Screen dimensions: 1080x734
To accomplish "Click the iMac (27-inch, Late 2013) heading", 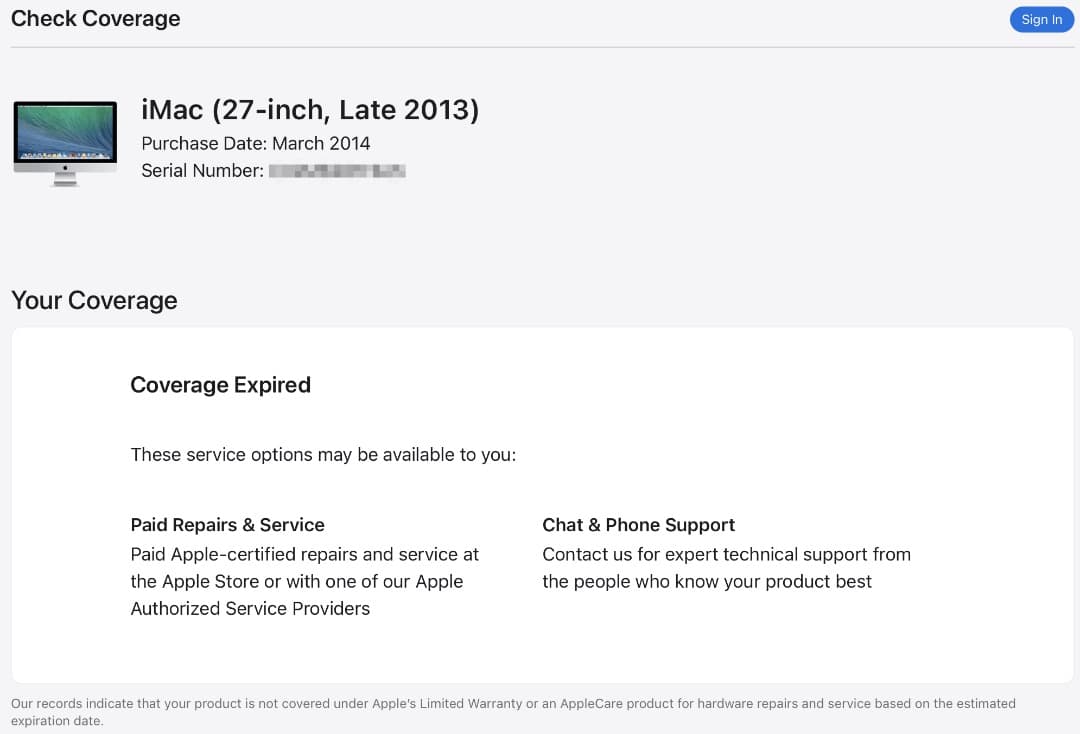I will point(310,110).
